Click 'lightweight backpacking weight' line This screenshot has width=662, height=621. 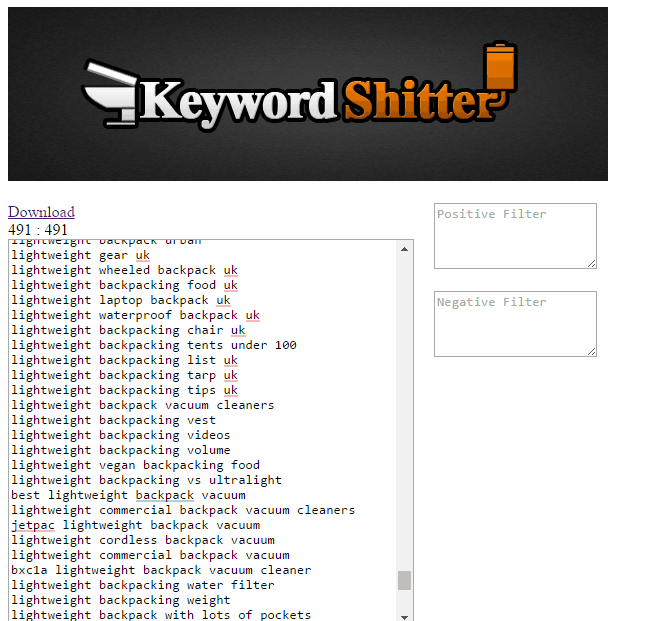pyautogui.click(x=121, y=600)
